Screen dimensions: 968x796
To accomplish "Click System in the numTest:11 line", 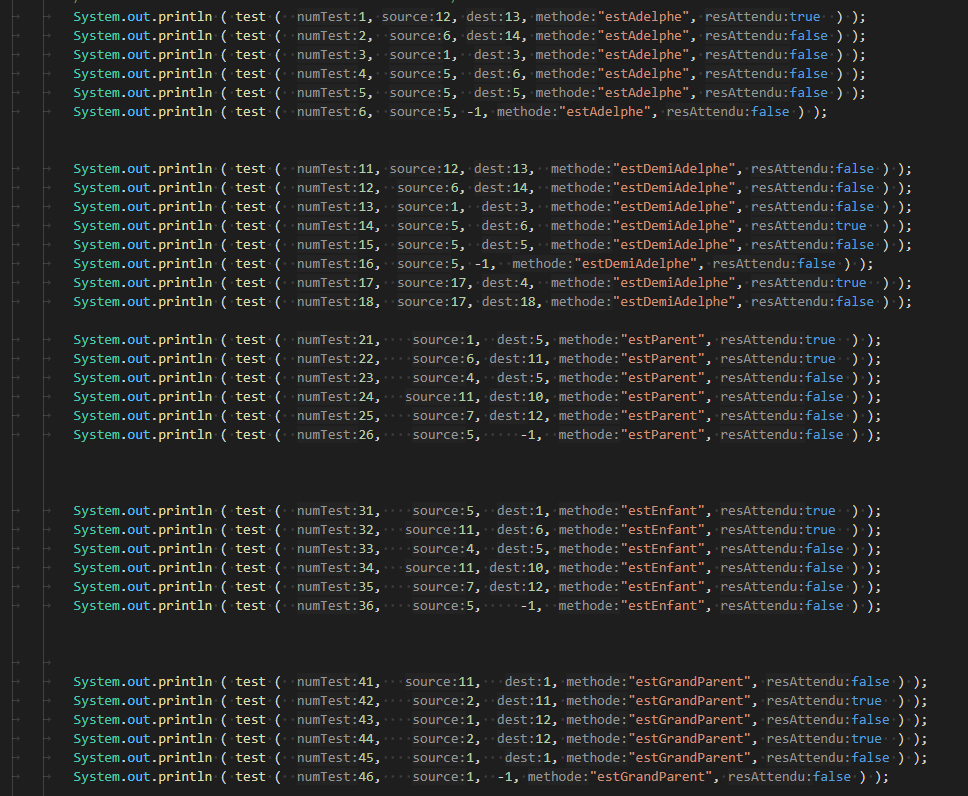I will (97, 169).
